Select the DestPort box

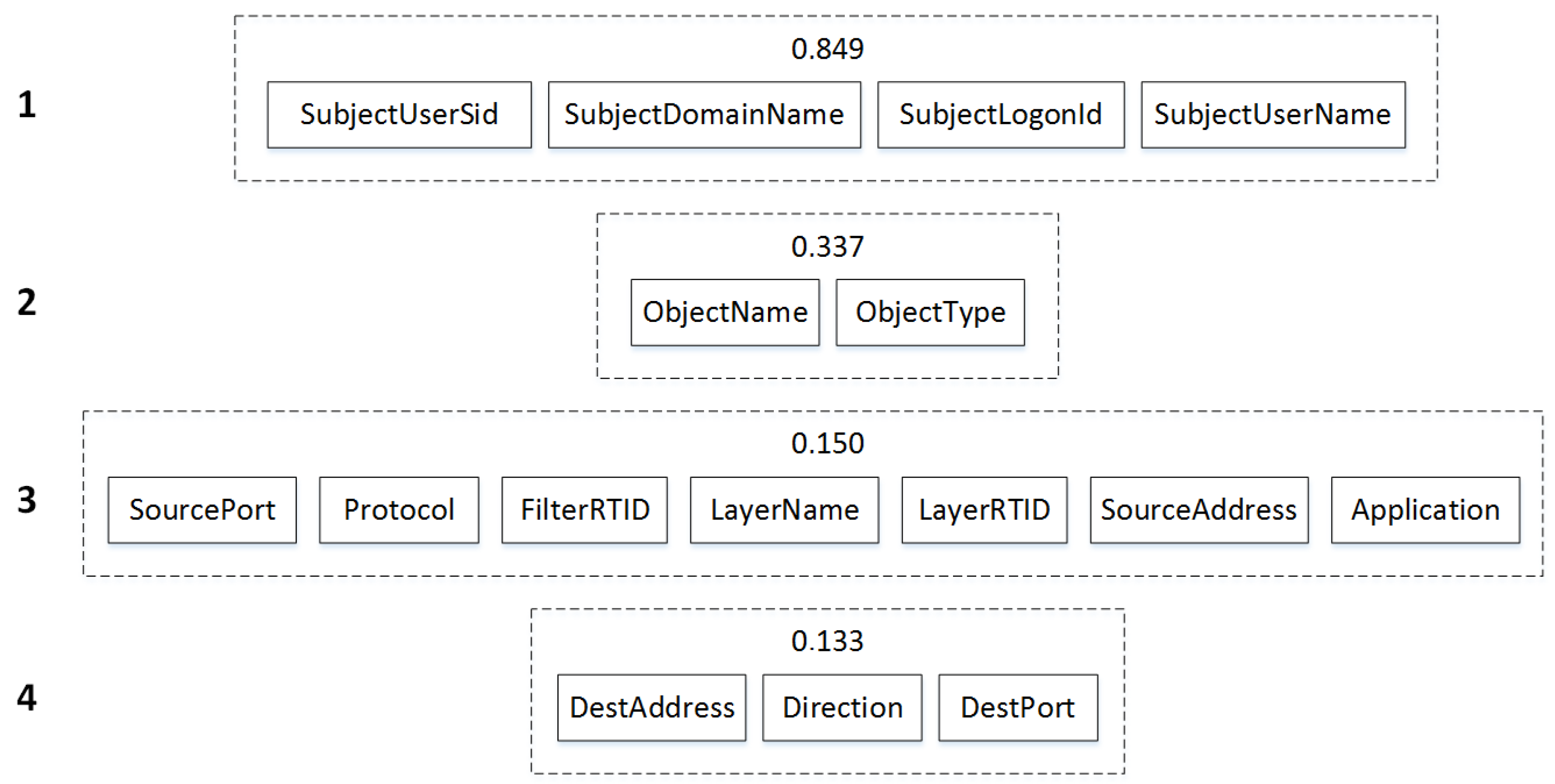(1018, 707)
